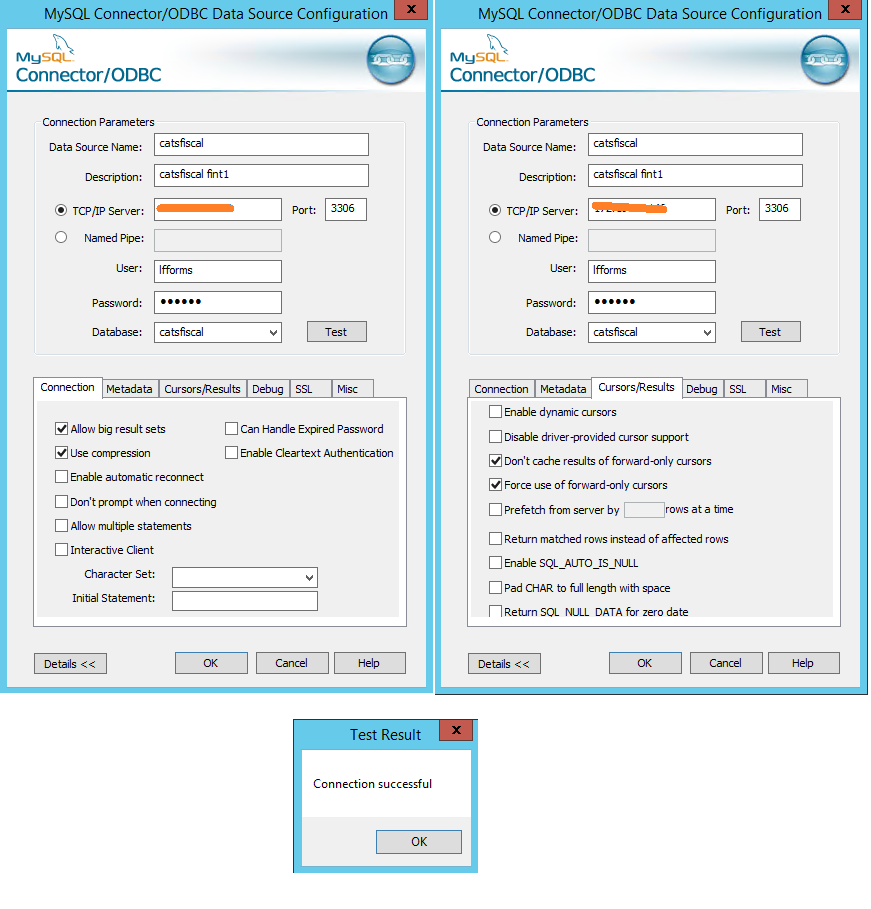The width and height of the screenshot is (871, 909).
Task: Click User field in right window
Action: pos(651,271)
